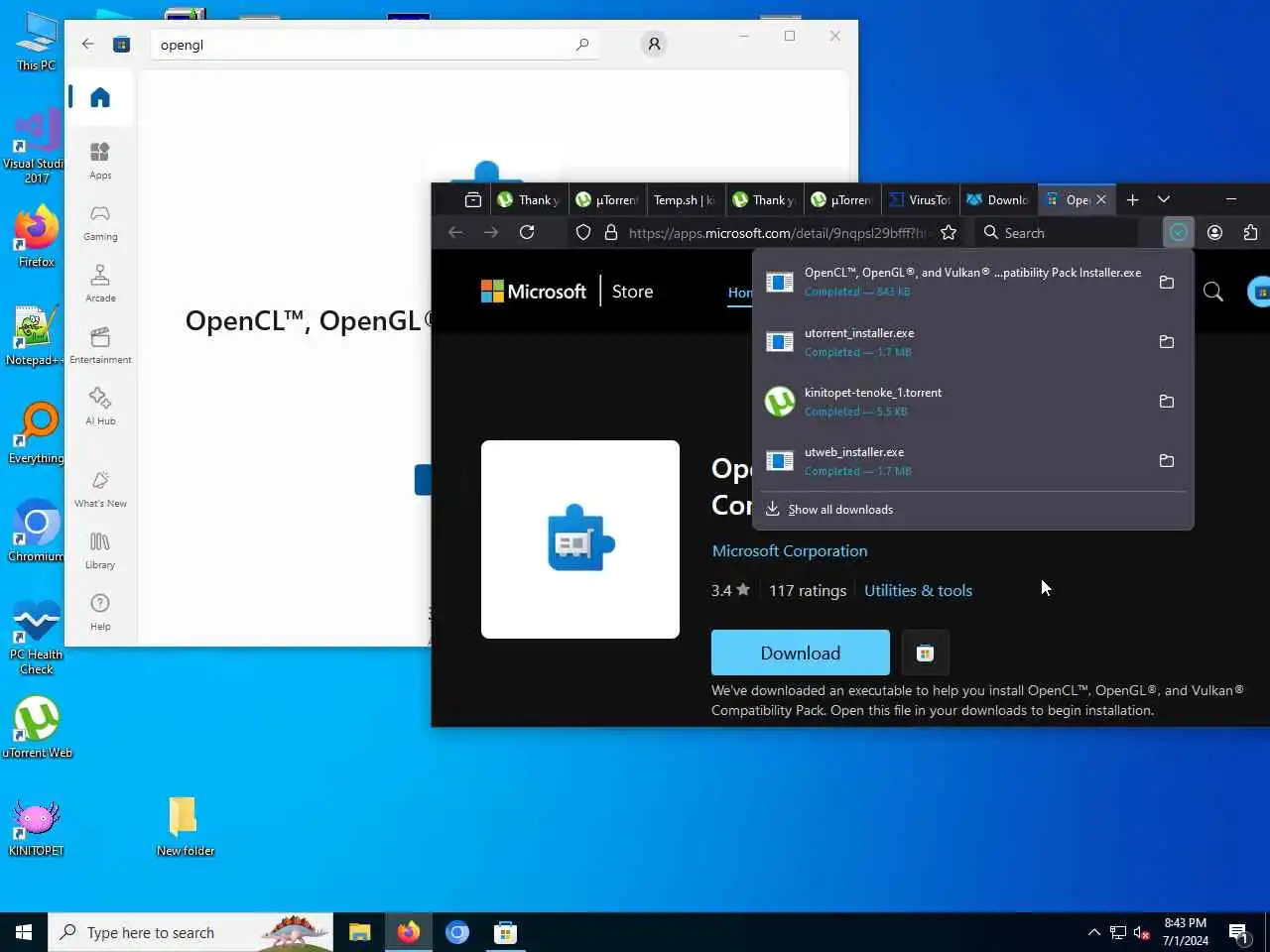1270x952 pixels.
Task: Open File Explorer from the taskbar
Action: pyautogui.click(x=359, y=932)
